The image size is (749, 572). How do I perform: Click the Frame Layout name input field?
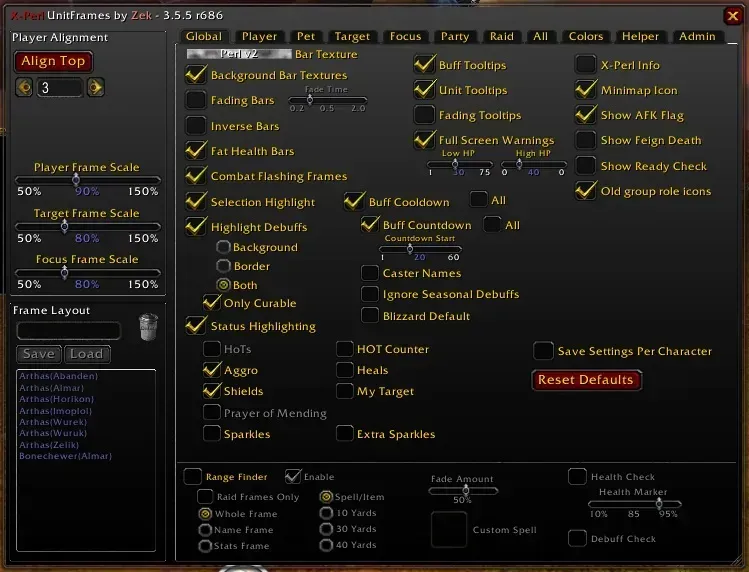[x=69, y=330]
